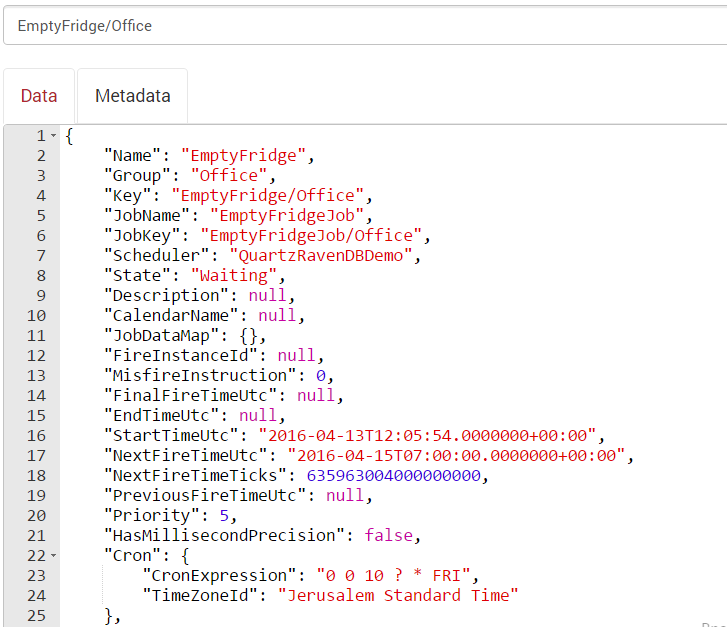This screenshot has height=627, width=727.
Task: Click the StartTimeUtc timestamp 2016-04-13T12:05:54
Action: (427, 435)
